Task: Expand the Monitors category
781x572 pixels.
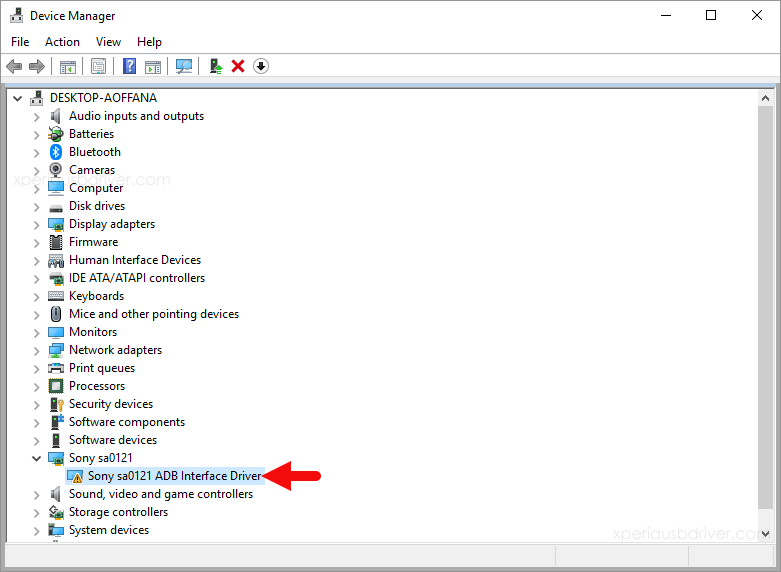Action: (x=36, y=332)
